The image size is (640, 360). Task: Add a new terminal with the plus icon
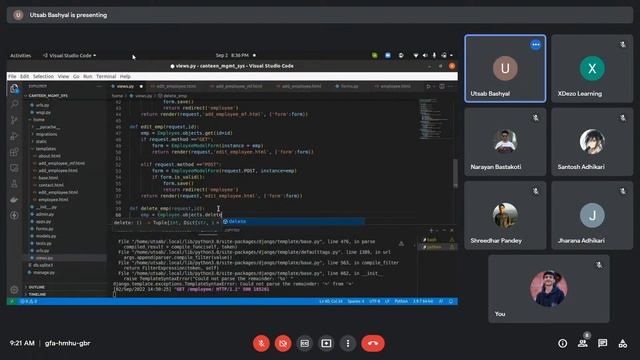coord(431,230)
